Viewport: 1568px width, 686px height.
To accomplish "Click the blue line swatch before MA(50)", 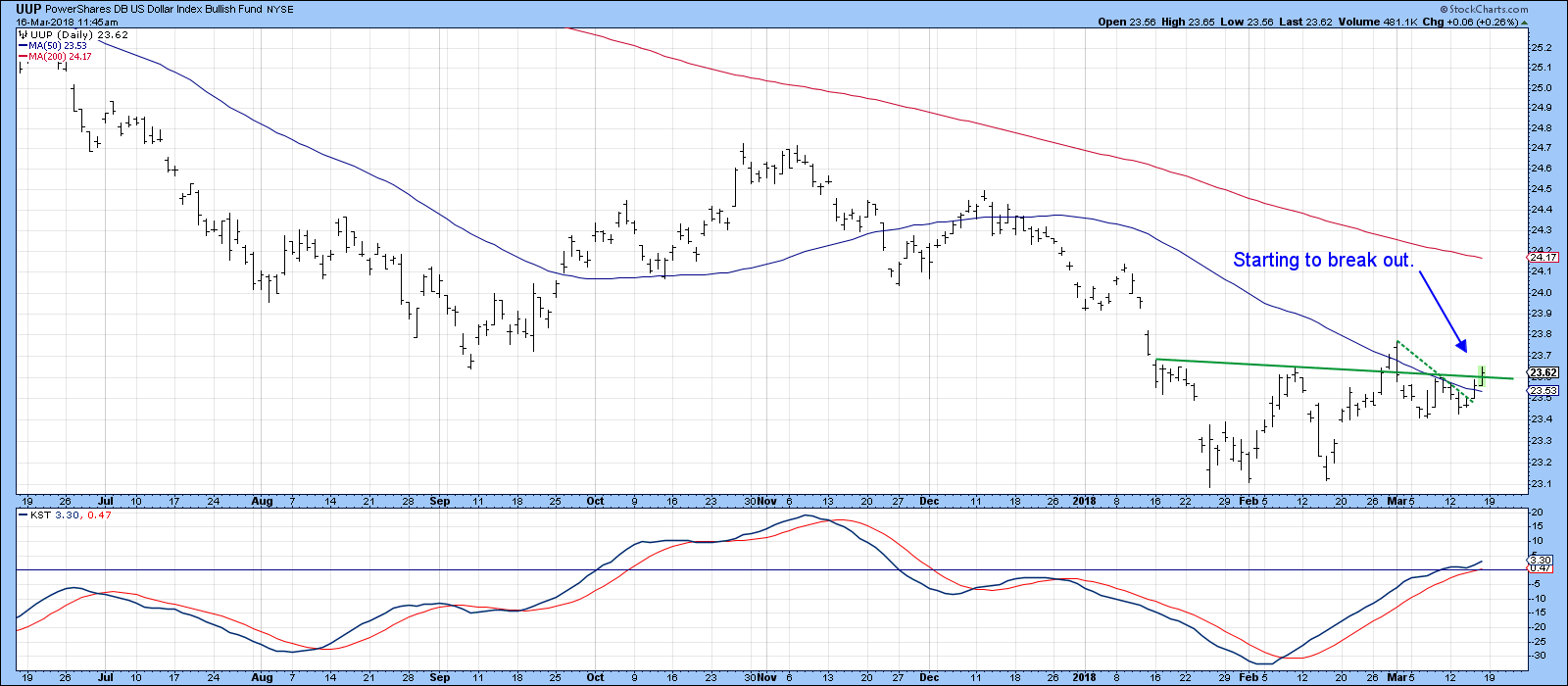I will tap(23, 45).
